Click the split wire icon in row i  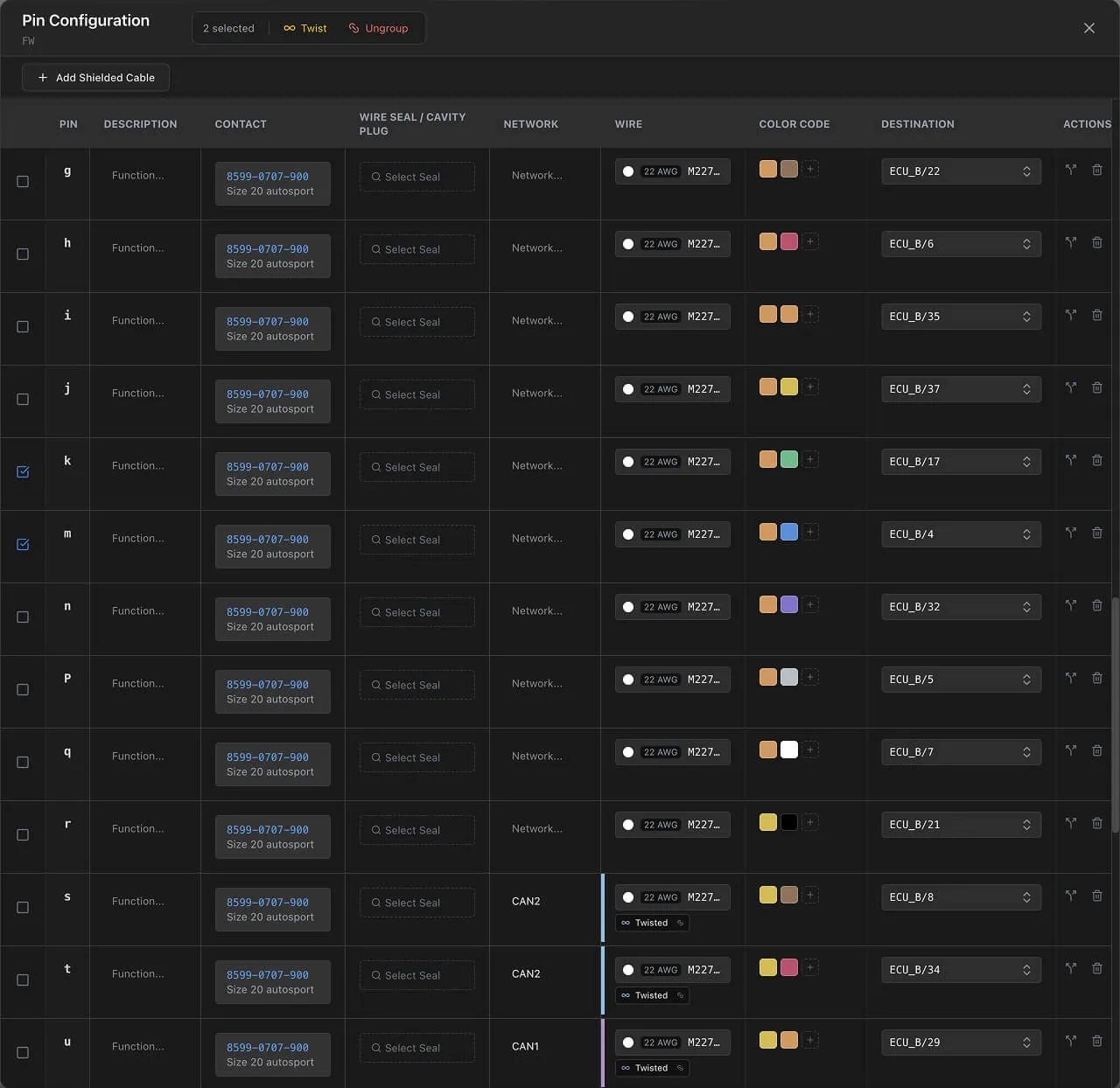pos(1071,315)
